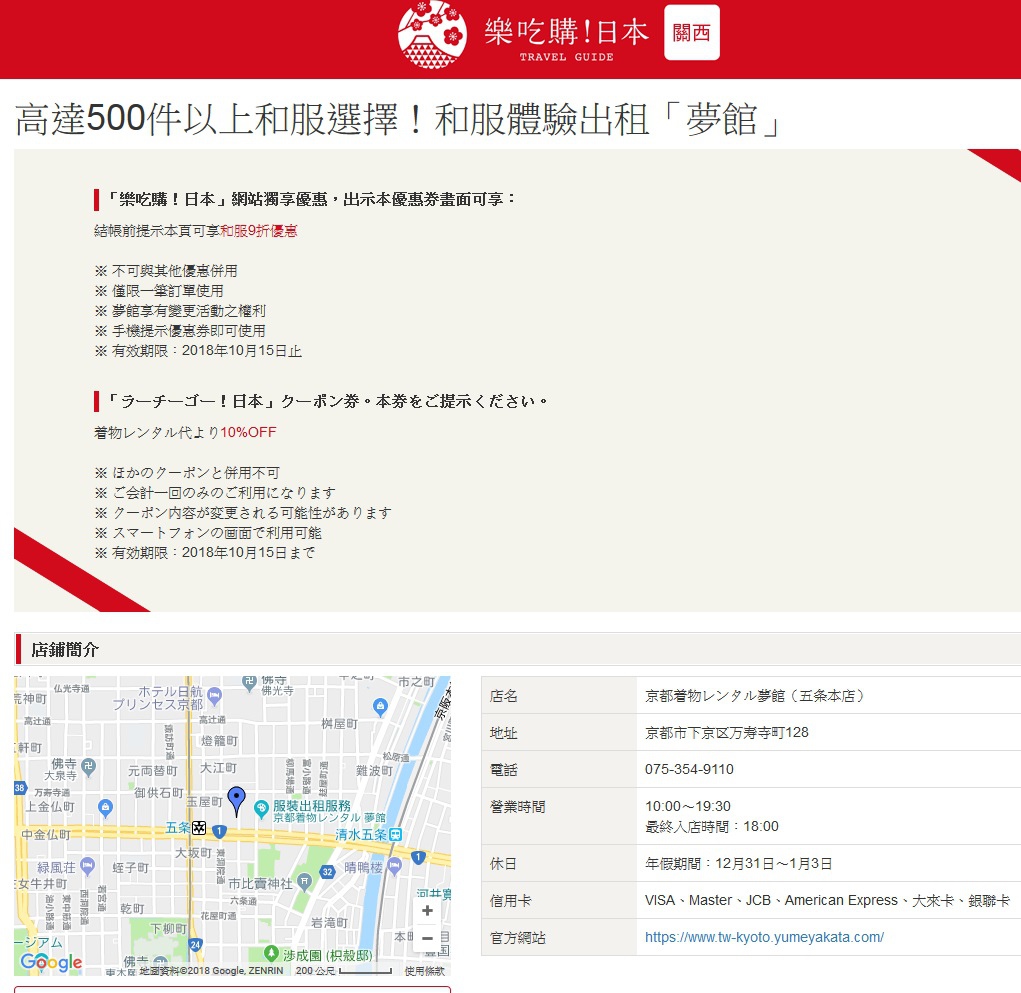Click route 38 shield on the map

click(20, 788)
